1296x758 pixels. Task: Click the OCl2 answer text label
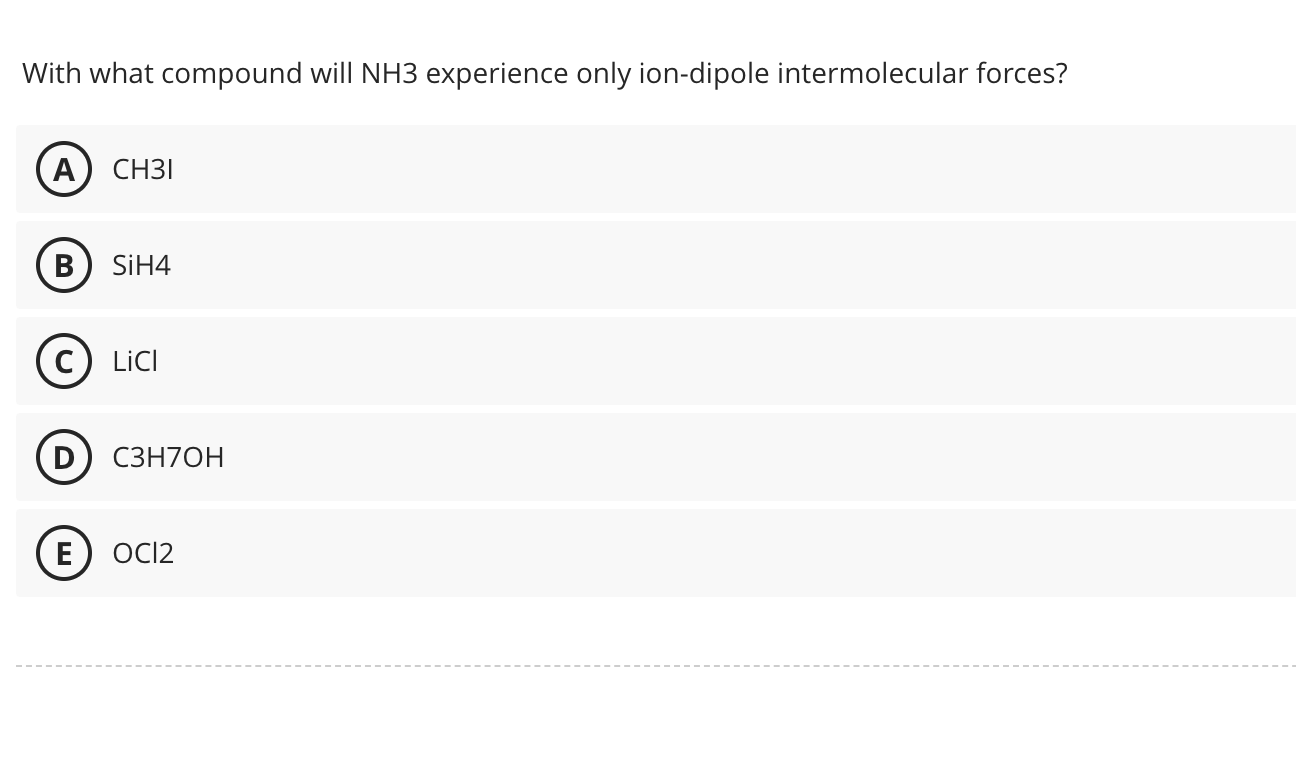(142, 553)
